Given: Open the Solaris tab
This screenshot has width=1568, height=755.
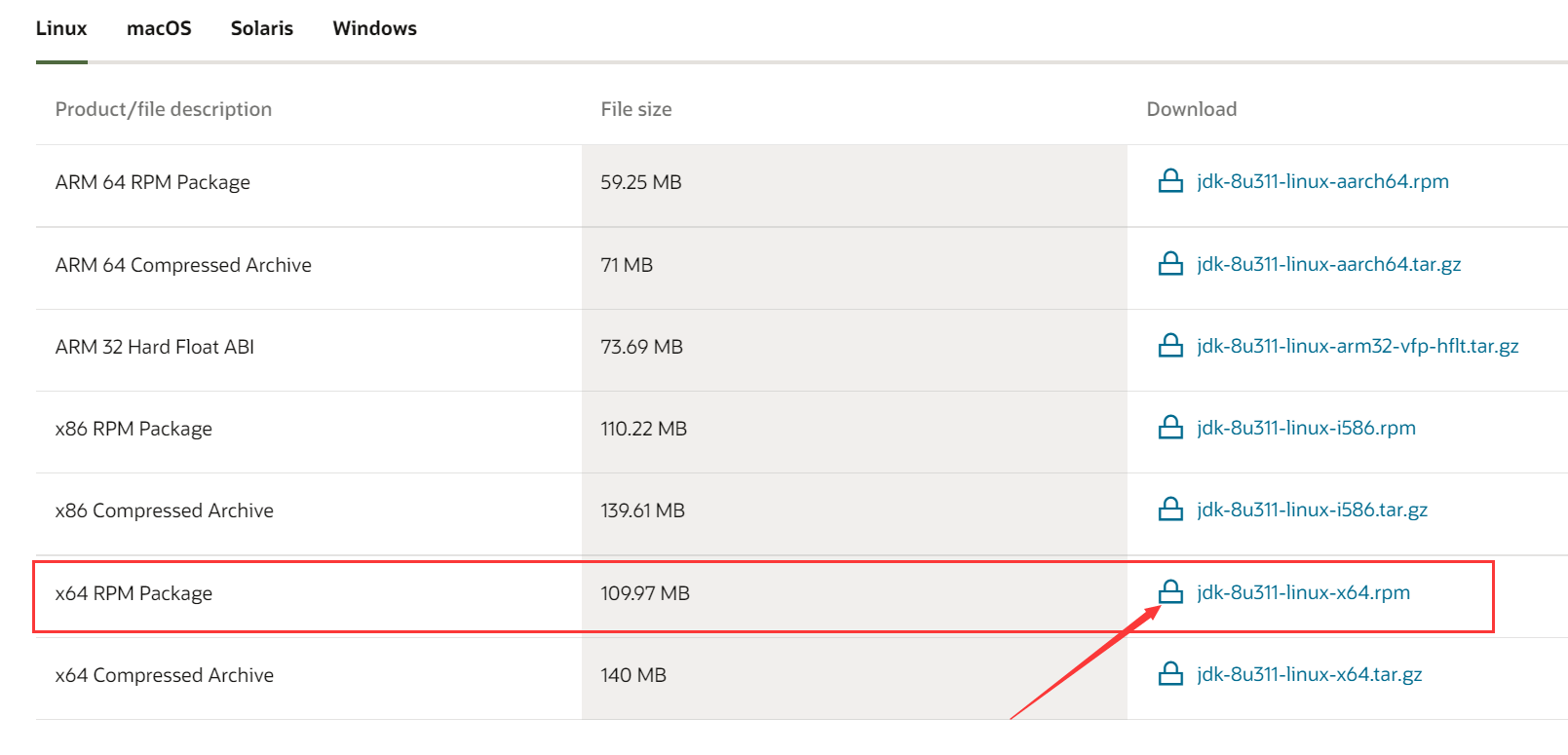Looking at the screenshot, I should click(262, 28).
